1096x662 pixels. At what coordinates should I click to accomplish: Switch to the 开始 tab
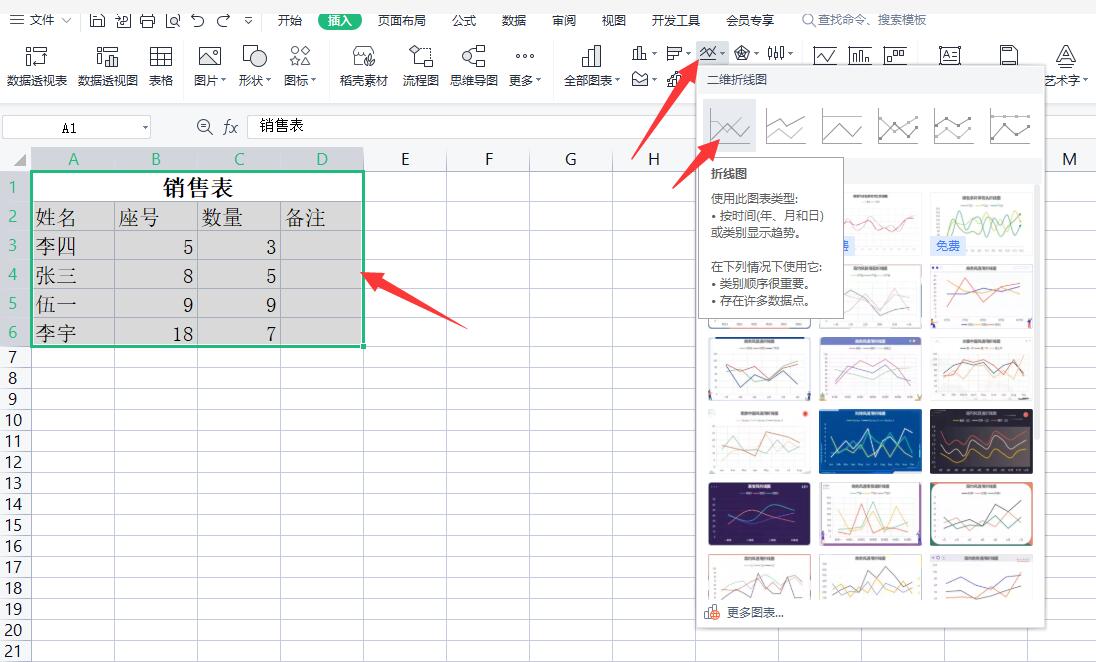pyautogui.click(x=289, y=20)
